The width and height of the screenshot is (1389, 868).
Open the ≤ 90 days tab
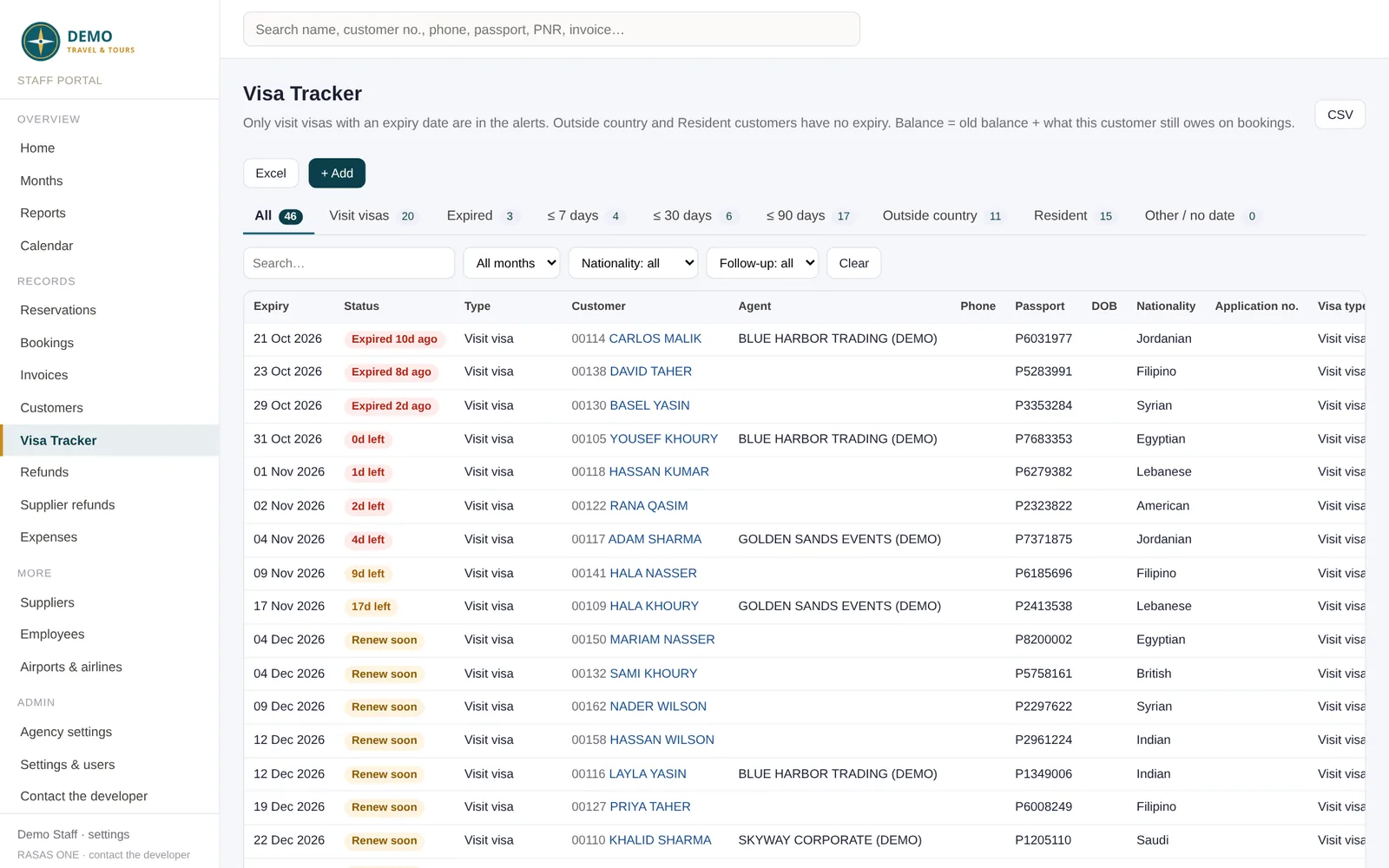tap(810, 216)
